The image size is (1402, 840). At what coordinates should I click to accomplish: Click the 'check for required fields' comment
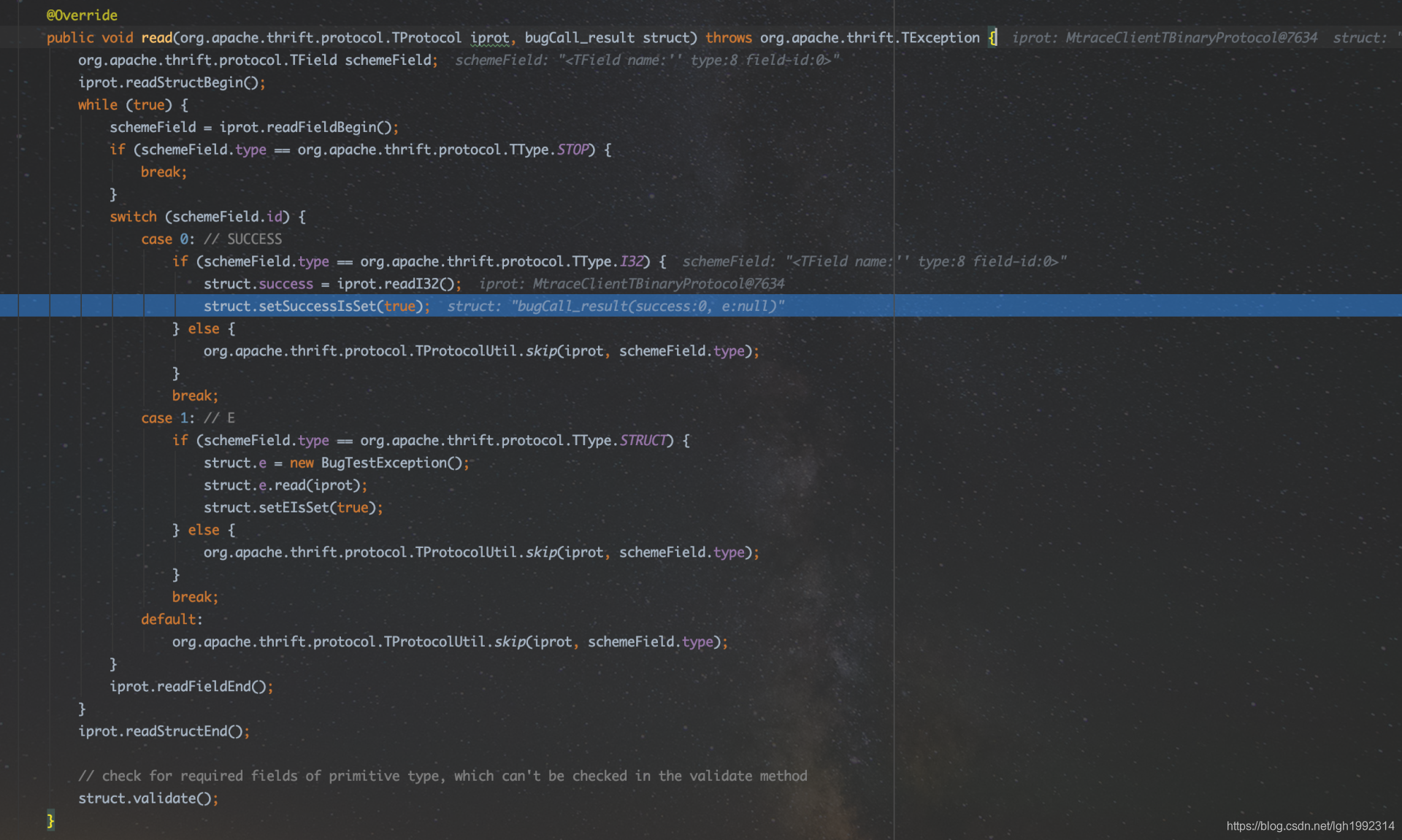[x=443, y=777]
